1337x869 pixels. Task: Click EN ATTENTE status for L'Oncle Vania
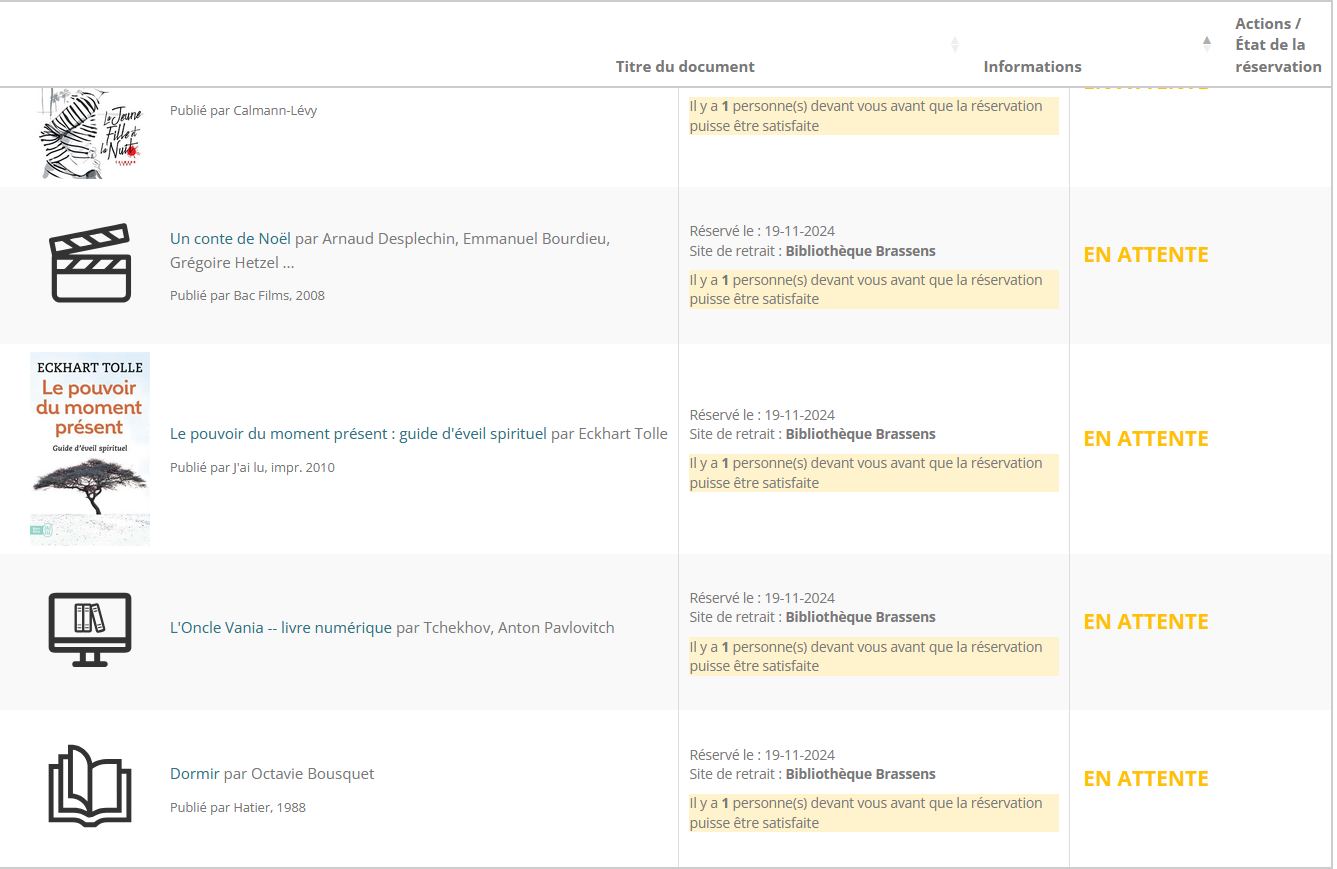(x=1146, y=621)
